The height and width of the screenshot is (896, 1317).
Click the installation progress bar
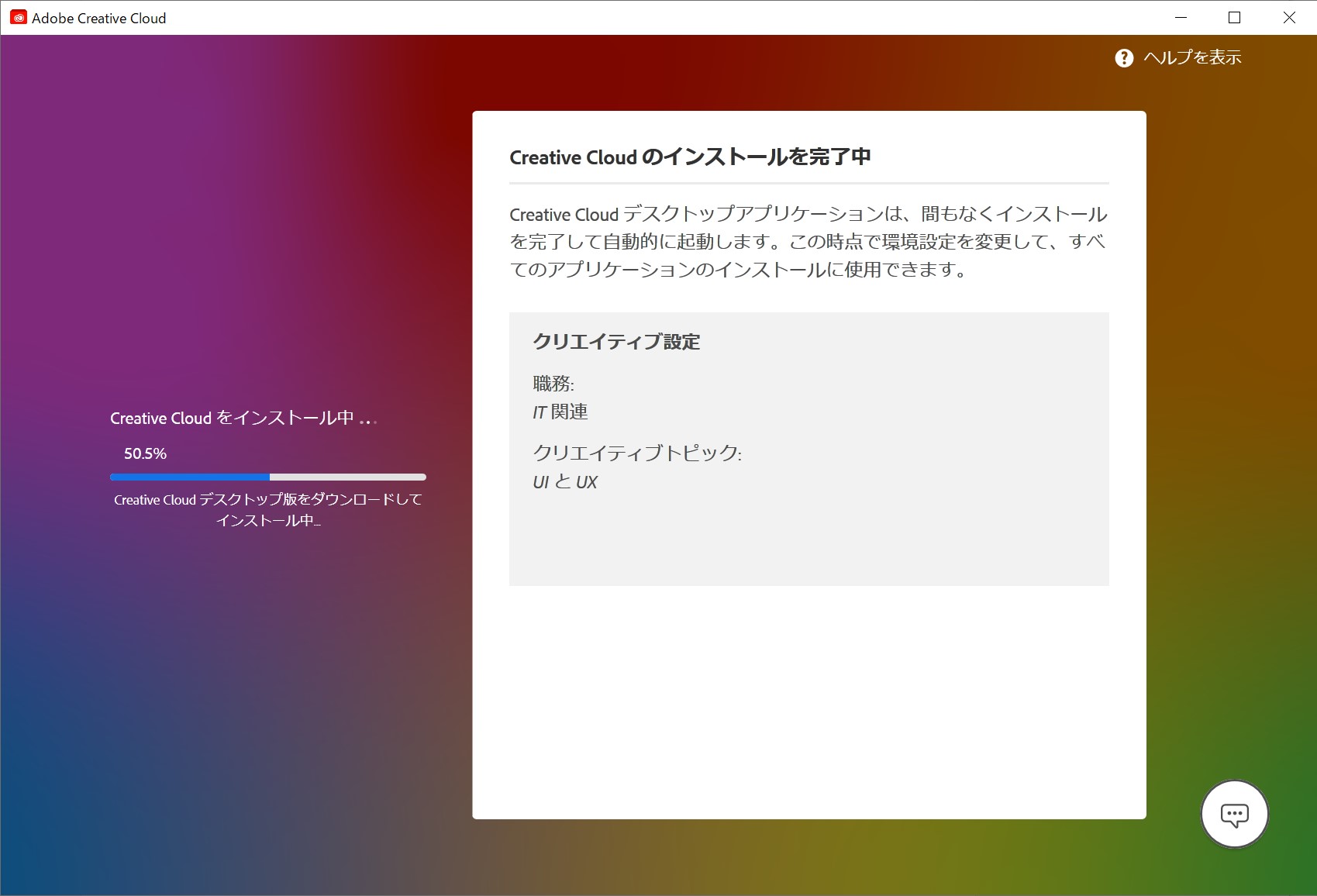coord(268,477)
